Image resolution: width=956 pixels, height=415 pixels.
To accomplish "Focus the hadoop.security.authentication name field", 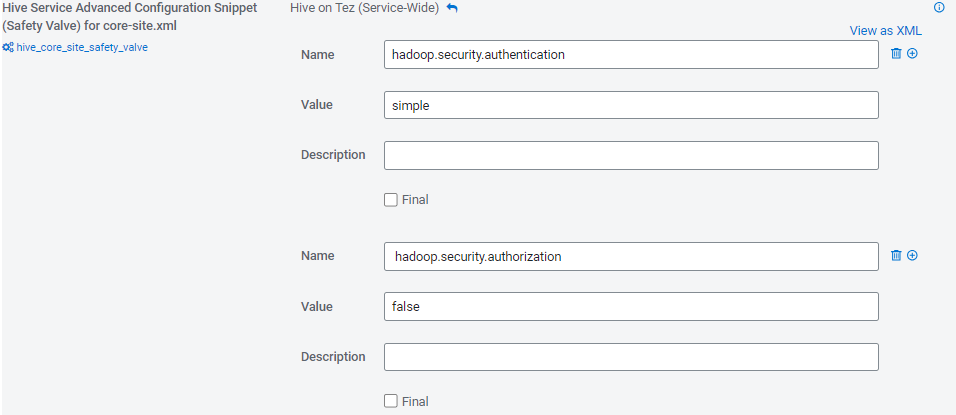I will point(631,55).
